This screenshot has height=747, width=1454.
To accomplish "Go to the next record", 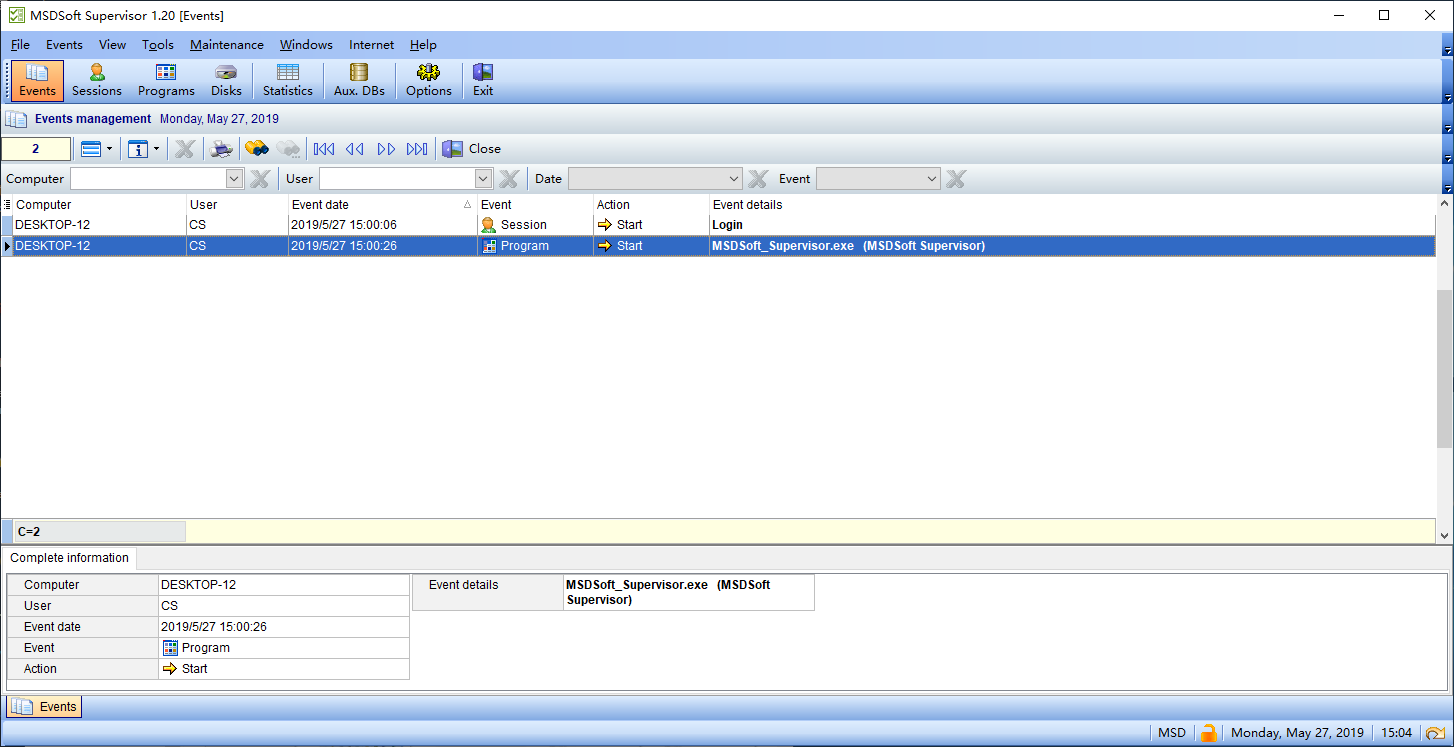I will click(x=386, y=149).
